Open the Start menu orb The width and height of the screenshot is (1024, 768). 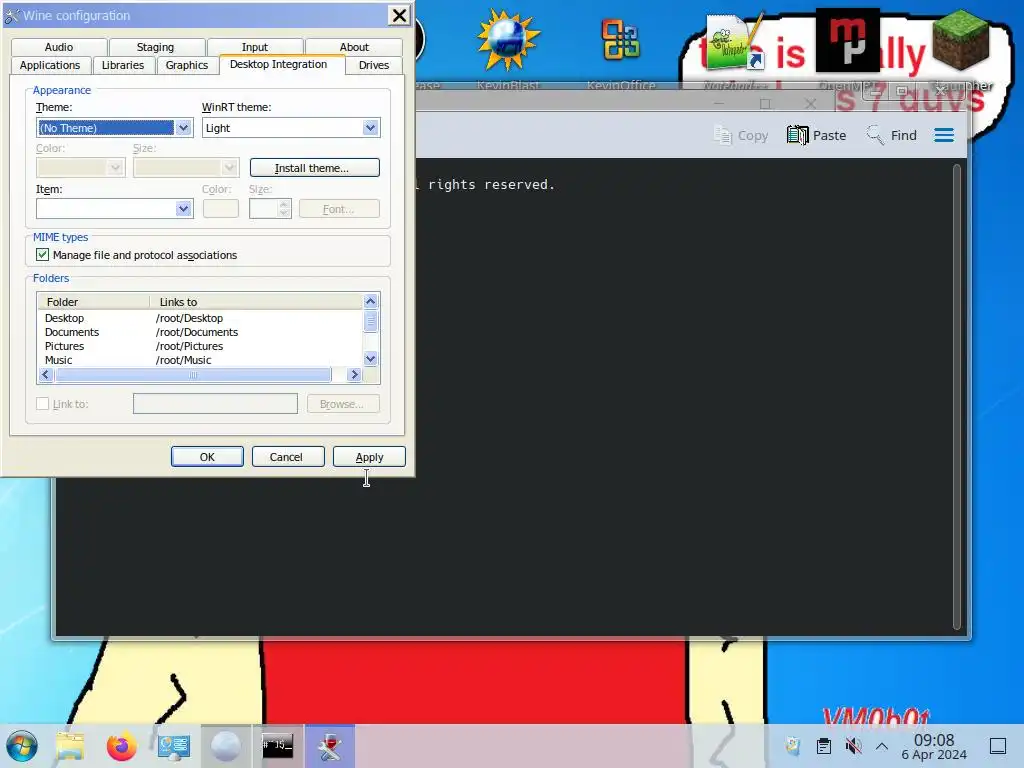click(22, 746)
